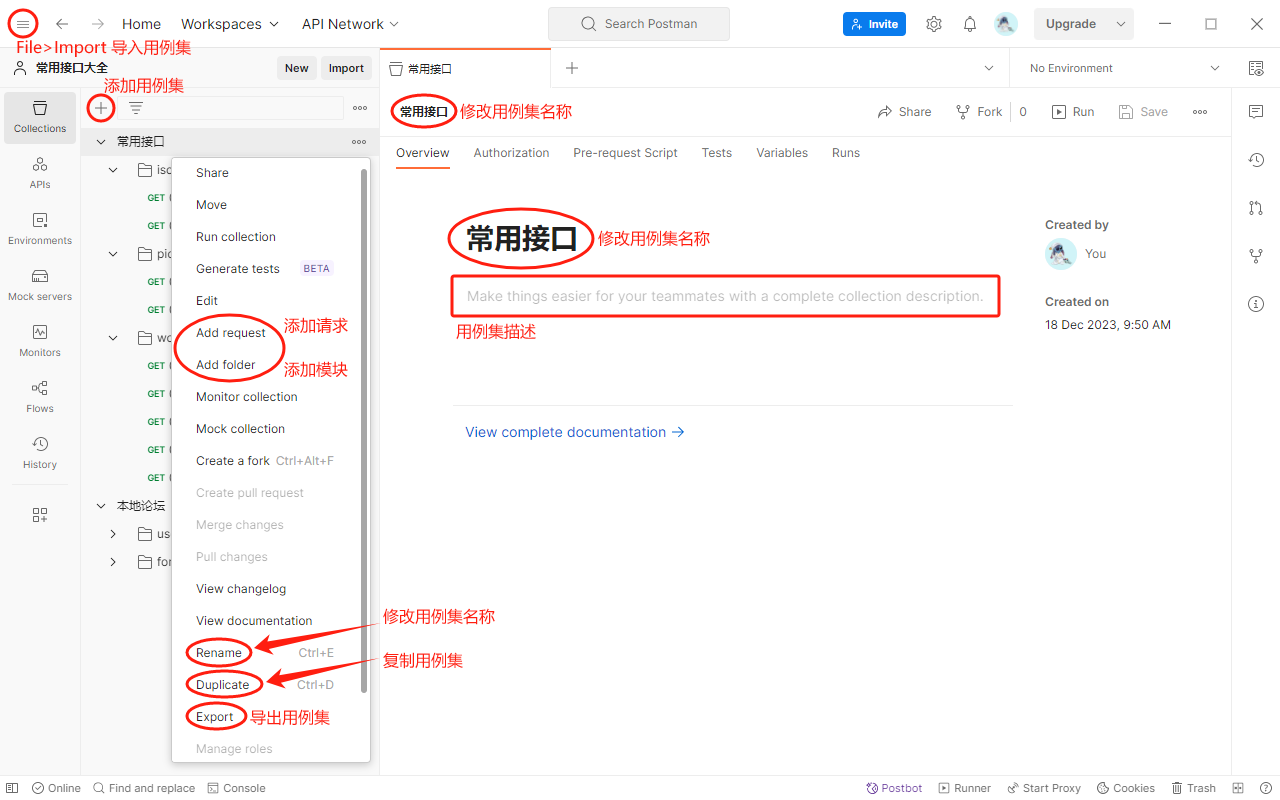Open the user avatar menu
This screenshot has width=1280, height=800.
pos(1006,24)
